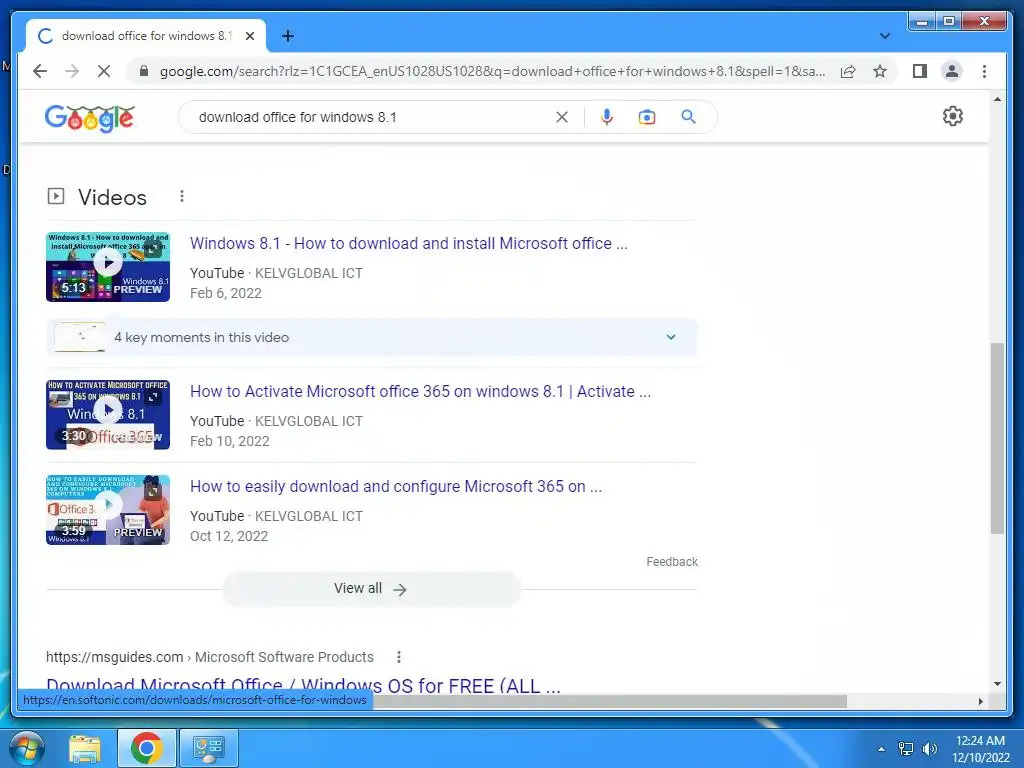View site information lock icon

144,71
